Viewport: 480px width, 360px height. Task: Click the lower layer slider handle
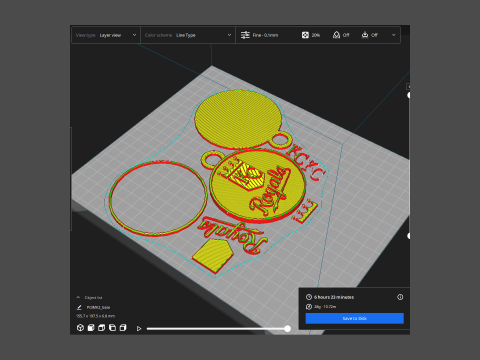[409, 236]
